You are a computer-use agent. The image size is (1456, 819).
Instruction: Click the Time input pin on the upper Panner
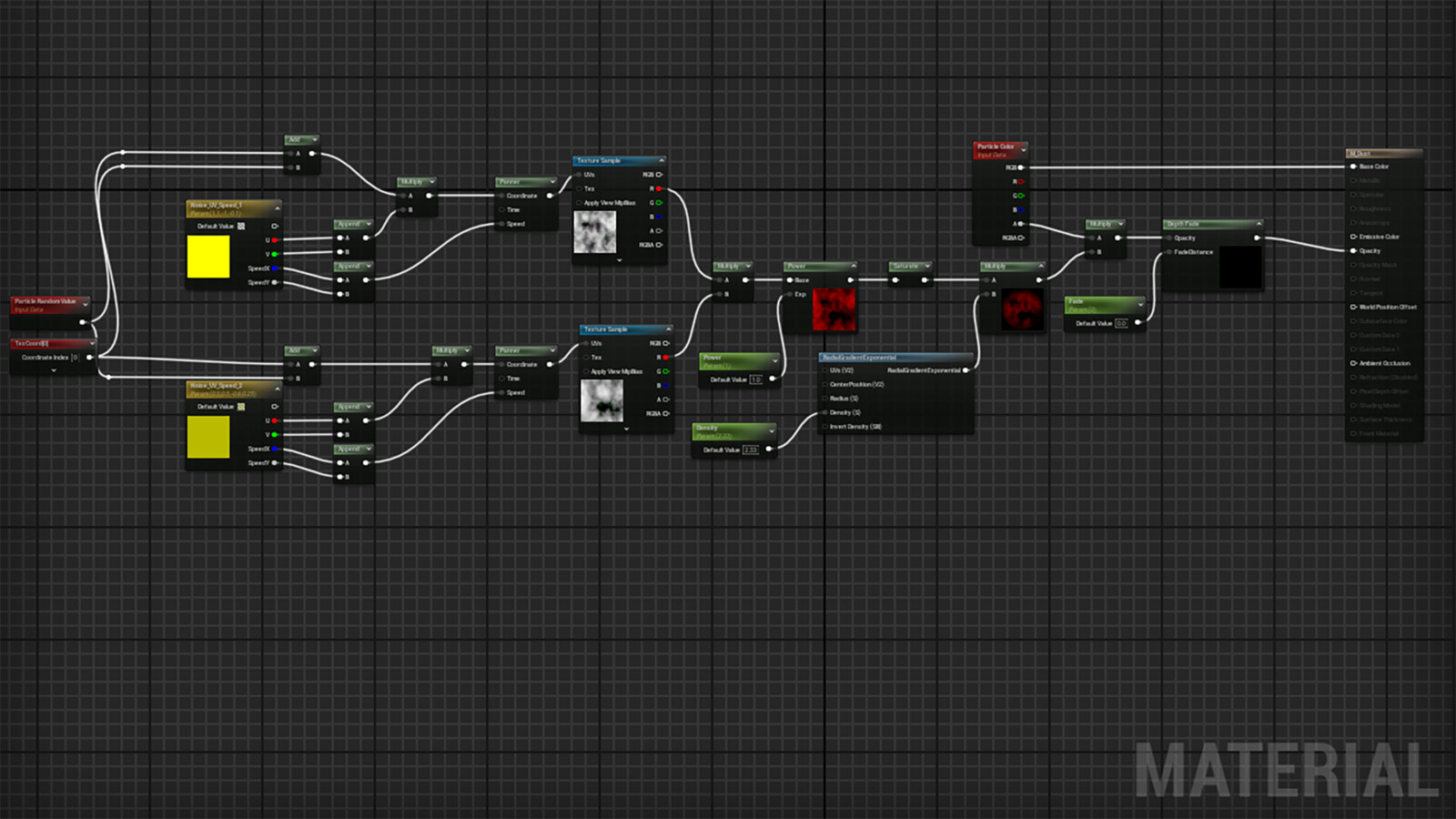[501, 209]
